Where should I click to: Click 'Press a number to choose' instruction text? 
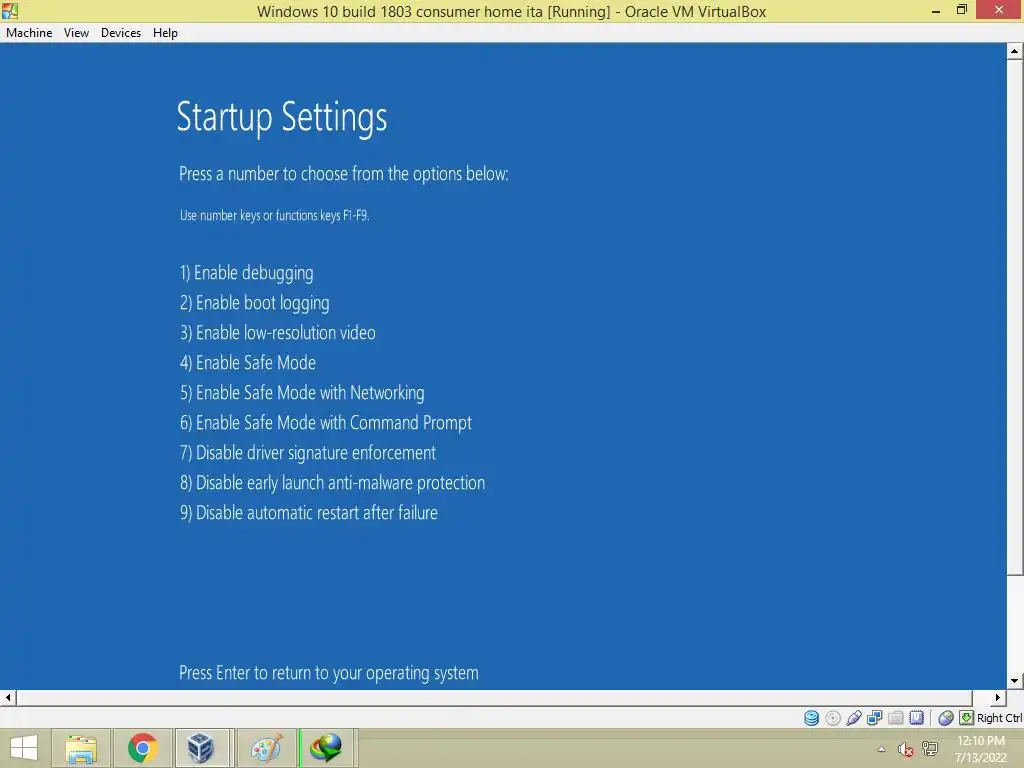pyautogui.click(x=344, y=174)
